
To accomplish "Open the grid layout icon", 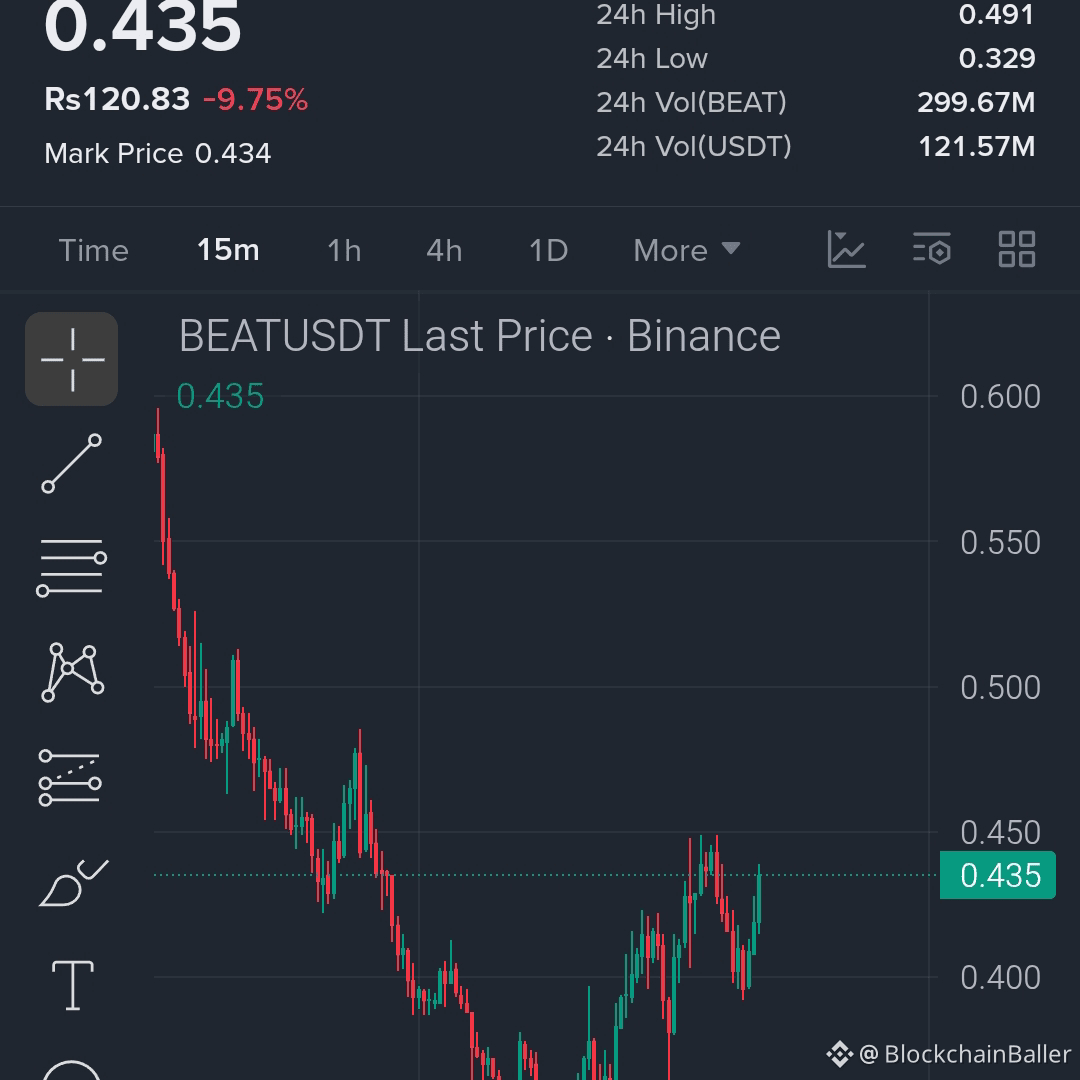I will 1017,249.
